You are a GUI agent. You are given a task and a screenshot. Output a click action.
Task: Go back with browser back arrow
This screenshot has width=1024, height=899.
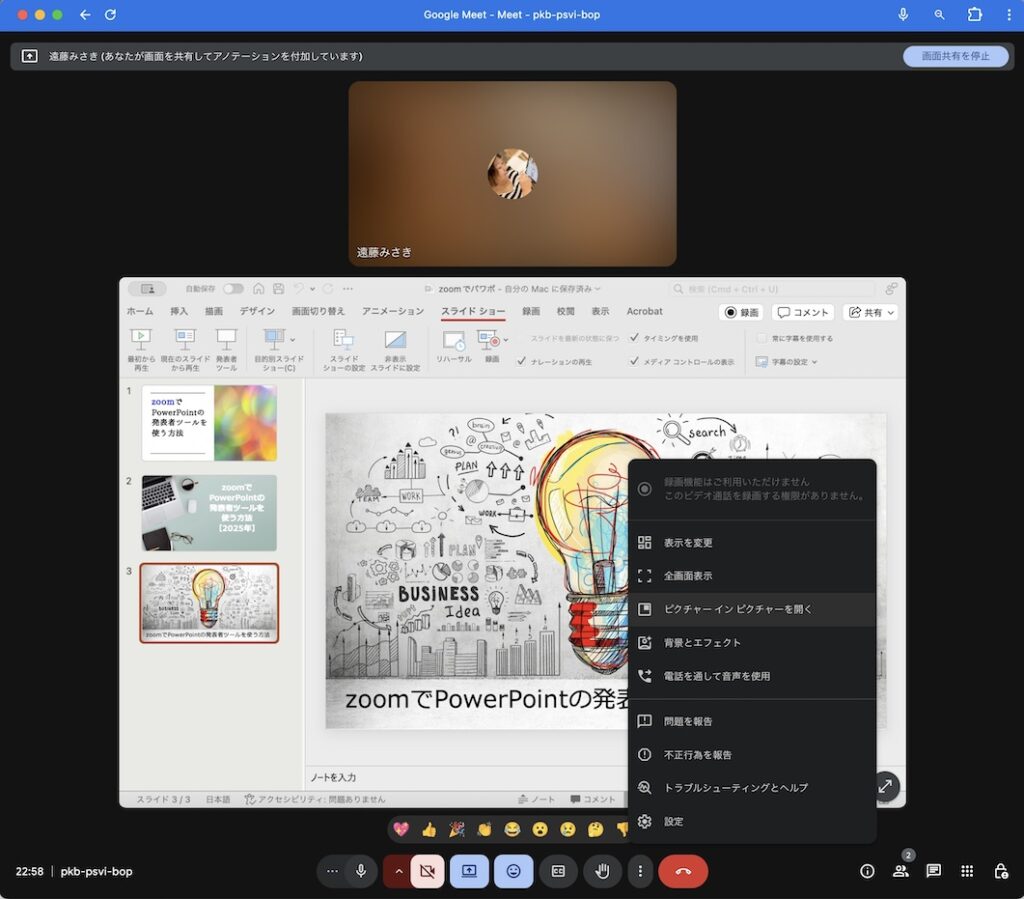pos(85,14)
